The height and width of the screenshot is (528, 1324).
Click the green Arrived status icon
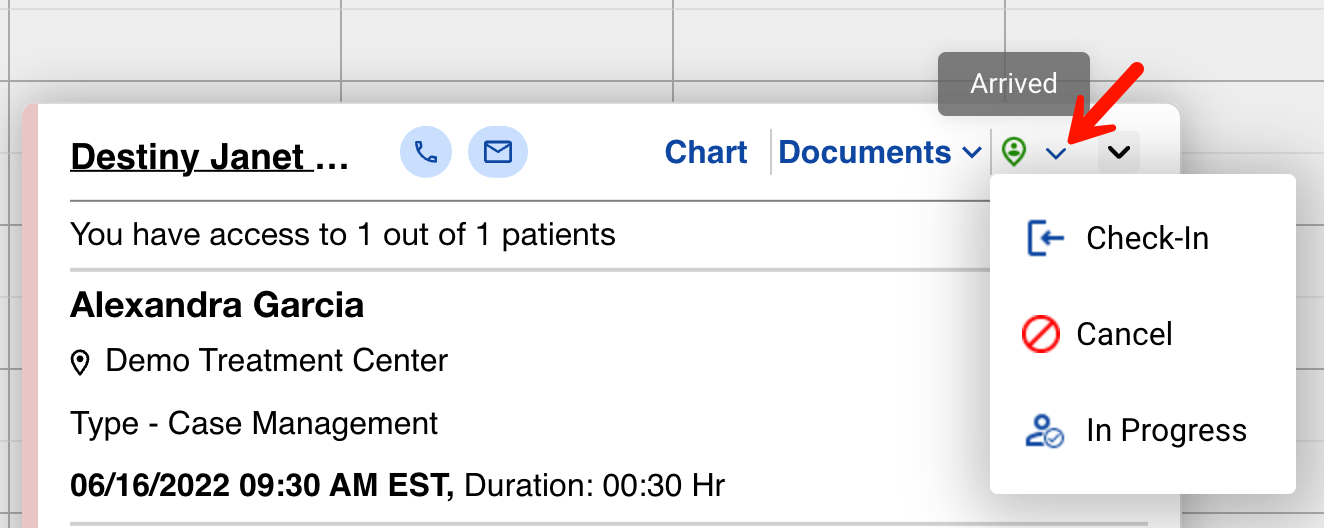click(1014, 153)
